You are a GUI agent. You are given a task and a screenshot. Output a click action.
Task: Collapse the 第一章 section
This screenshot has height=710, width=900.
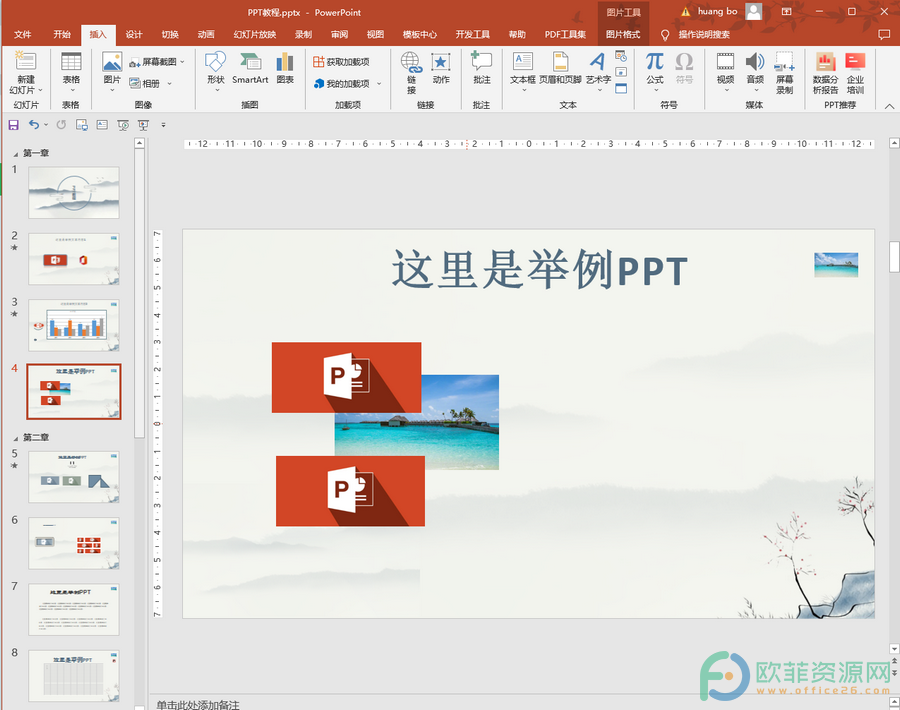[x=15, y=153]
